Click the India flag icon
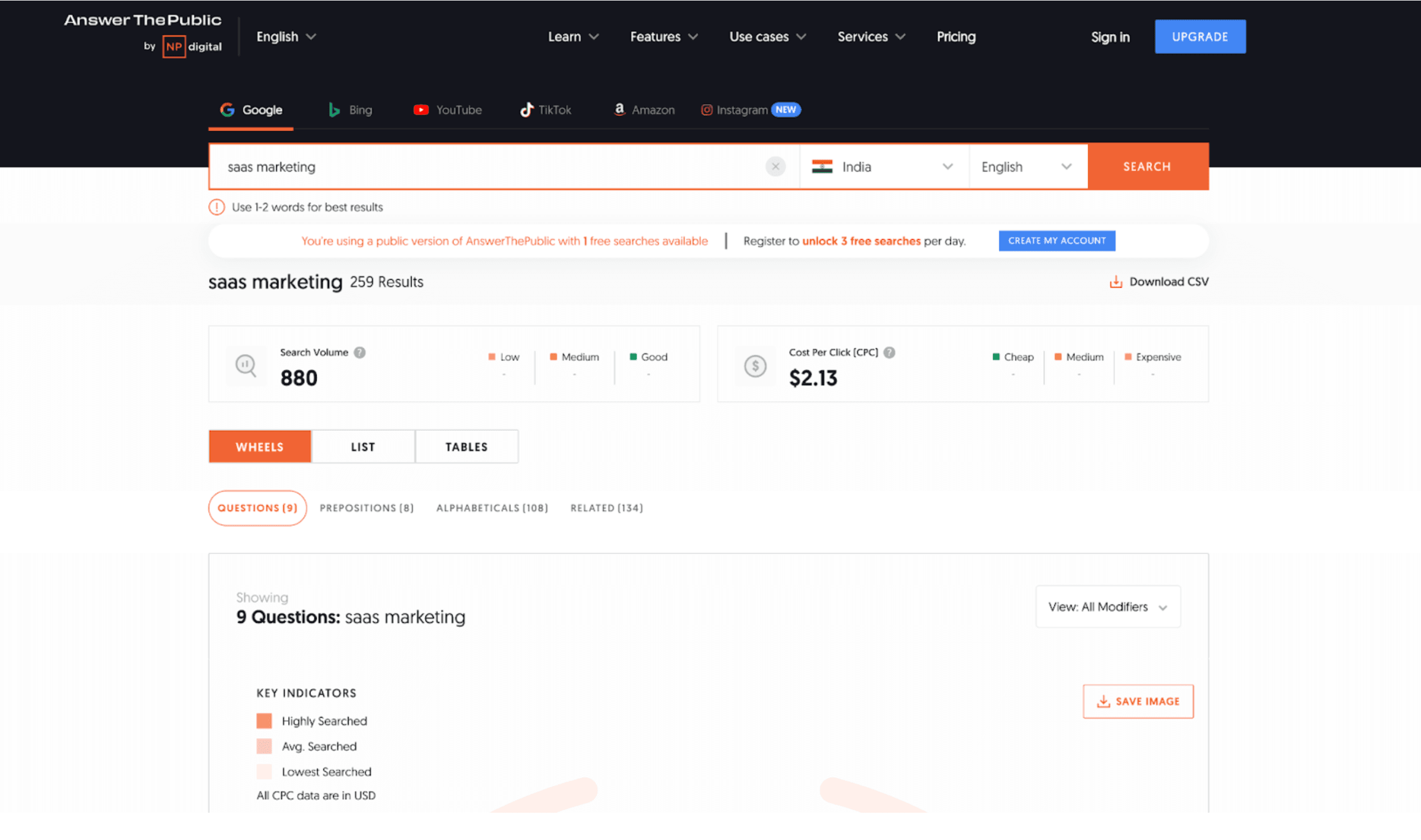 (x=822, y=167)
